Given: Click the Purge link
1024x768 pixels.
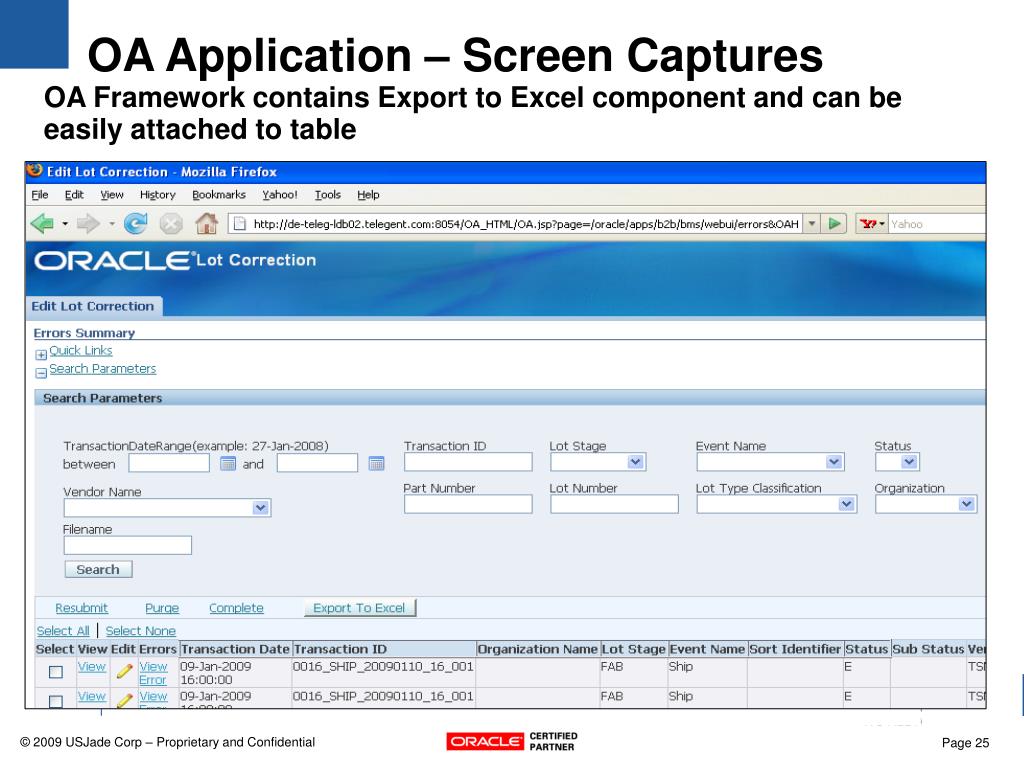Looking at the screenshot, I should pos(162,608).
